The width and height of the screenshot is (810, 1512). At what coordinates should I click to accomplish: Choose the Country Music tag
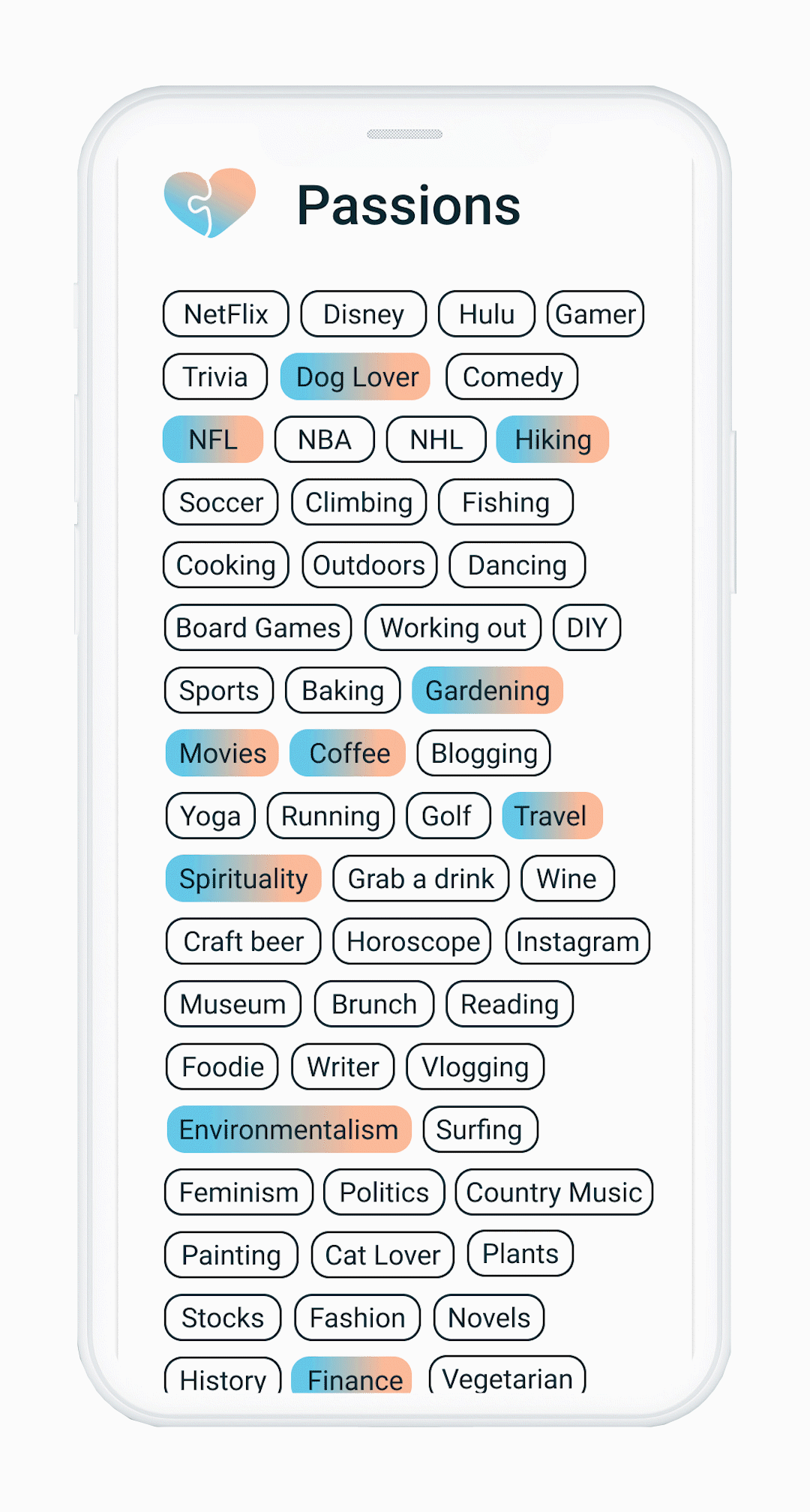(x=553, y=1192)
